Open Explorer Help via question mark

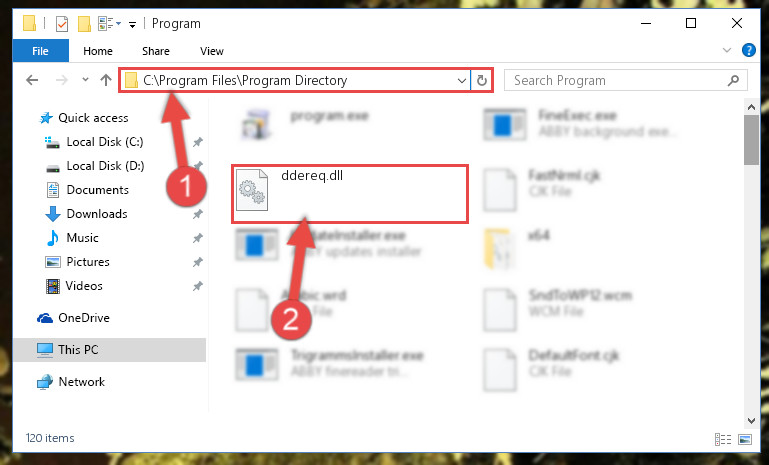(x=748, y=50)
